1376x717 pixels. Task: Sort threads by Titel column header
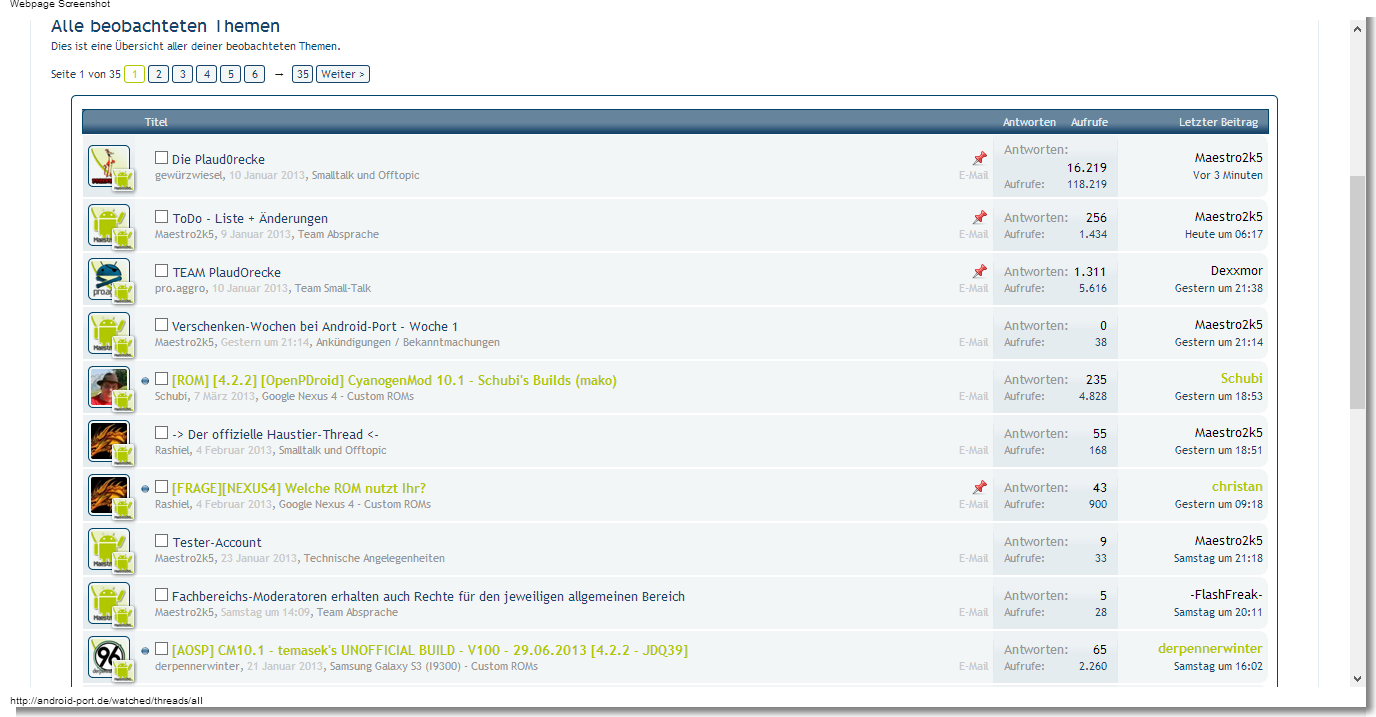pos(156,122)
